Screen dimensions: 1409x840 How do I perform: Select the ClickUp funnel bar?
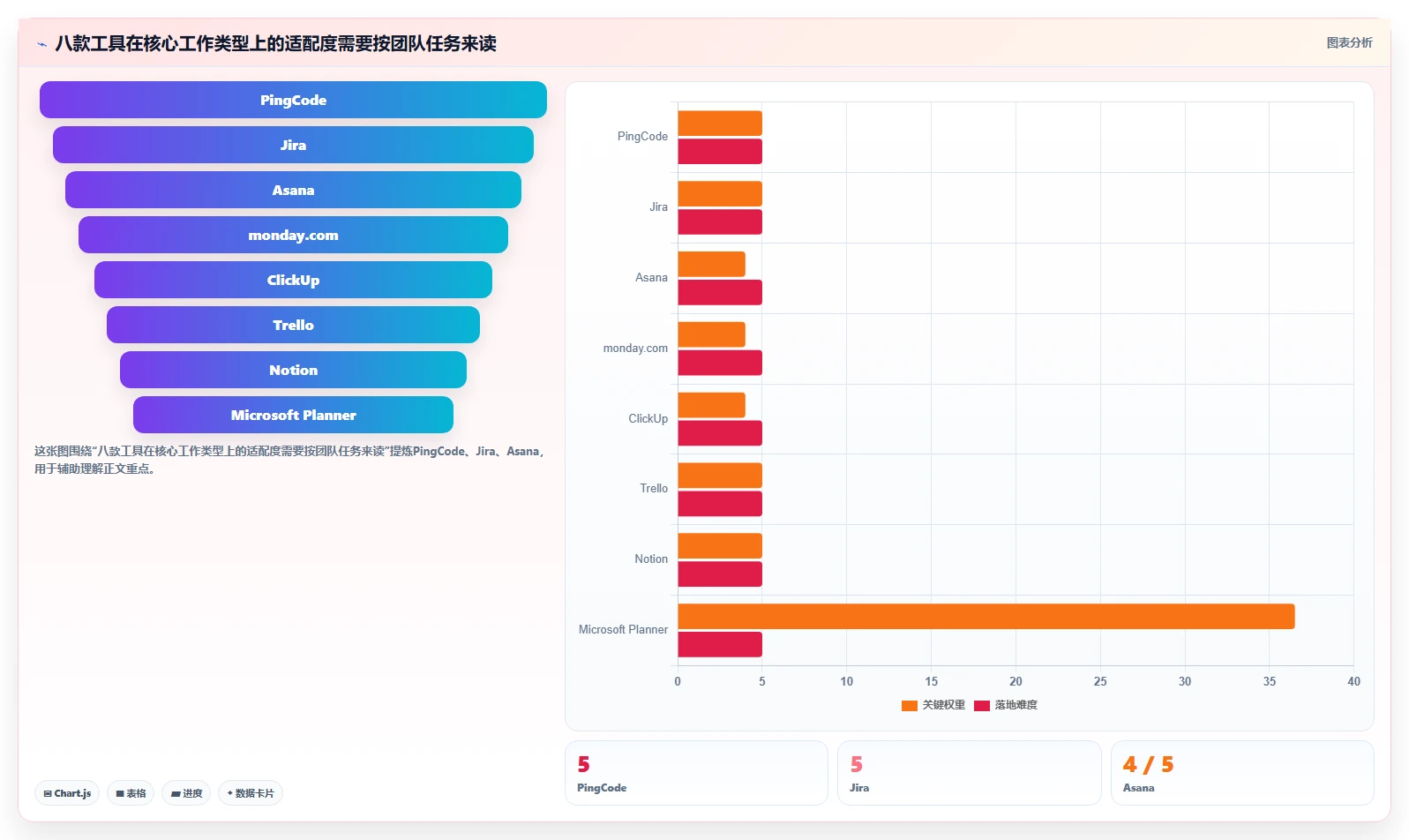coord(293,280)
